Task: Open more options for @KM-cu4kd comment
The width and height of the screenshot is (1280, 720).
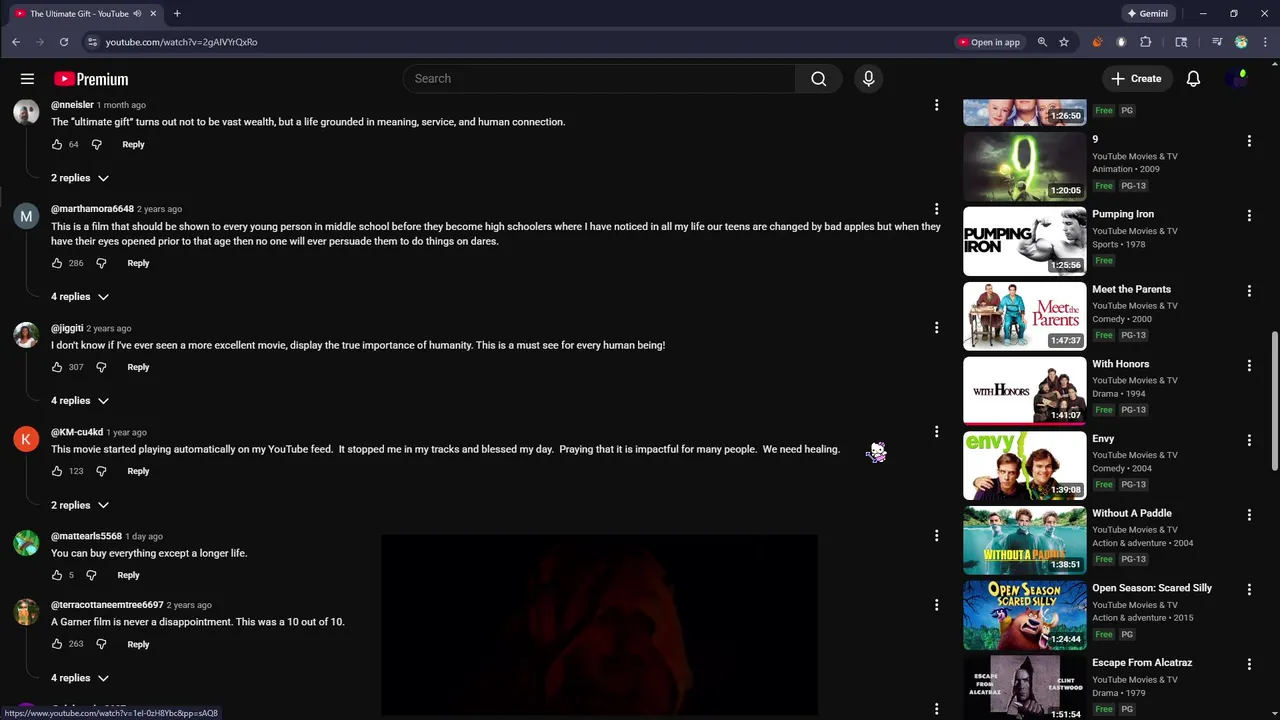Action: (936, 432)
